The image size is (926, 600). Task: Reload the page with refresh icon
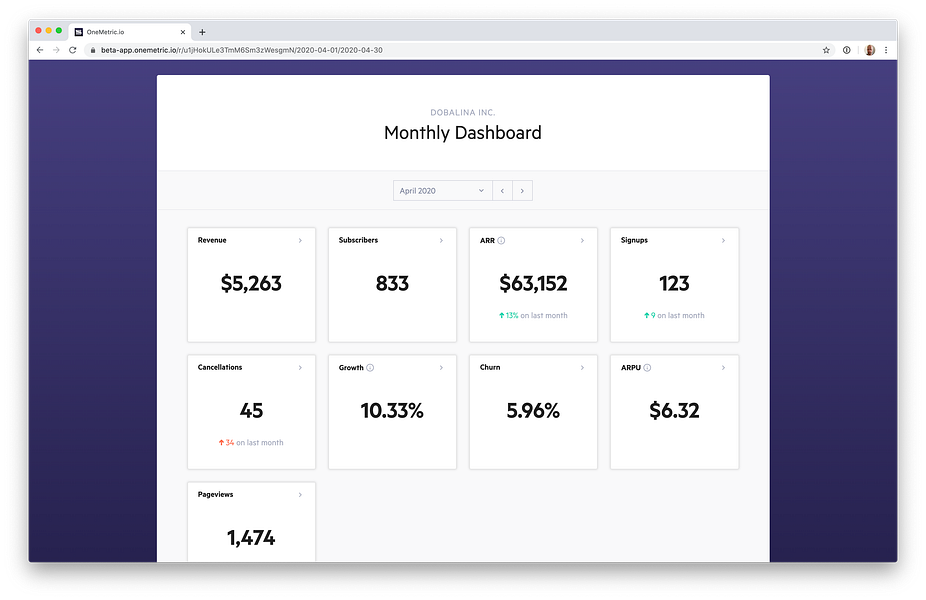(x=73, y=50)
